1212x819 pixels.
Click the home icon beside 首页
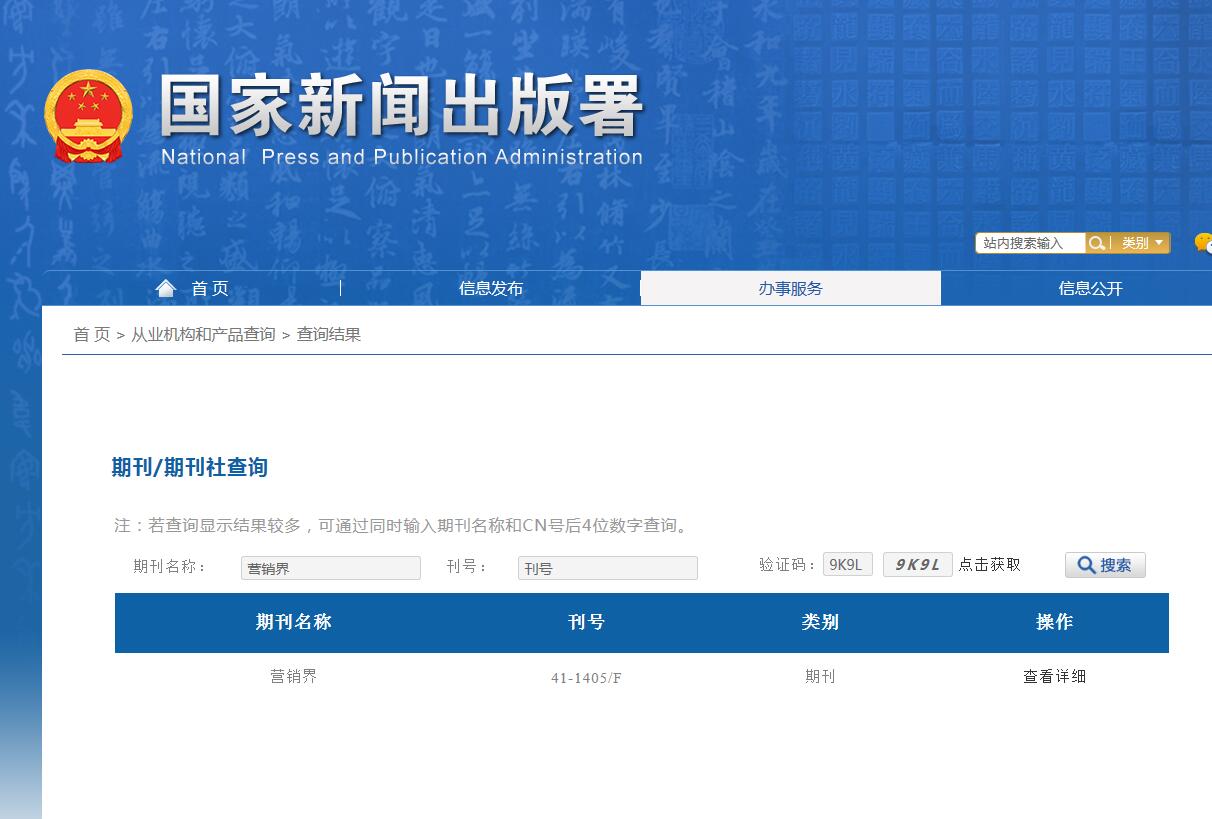coord(166,288)
